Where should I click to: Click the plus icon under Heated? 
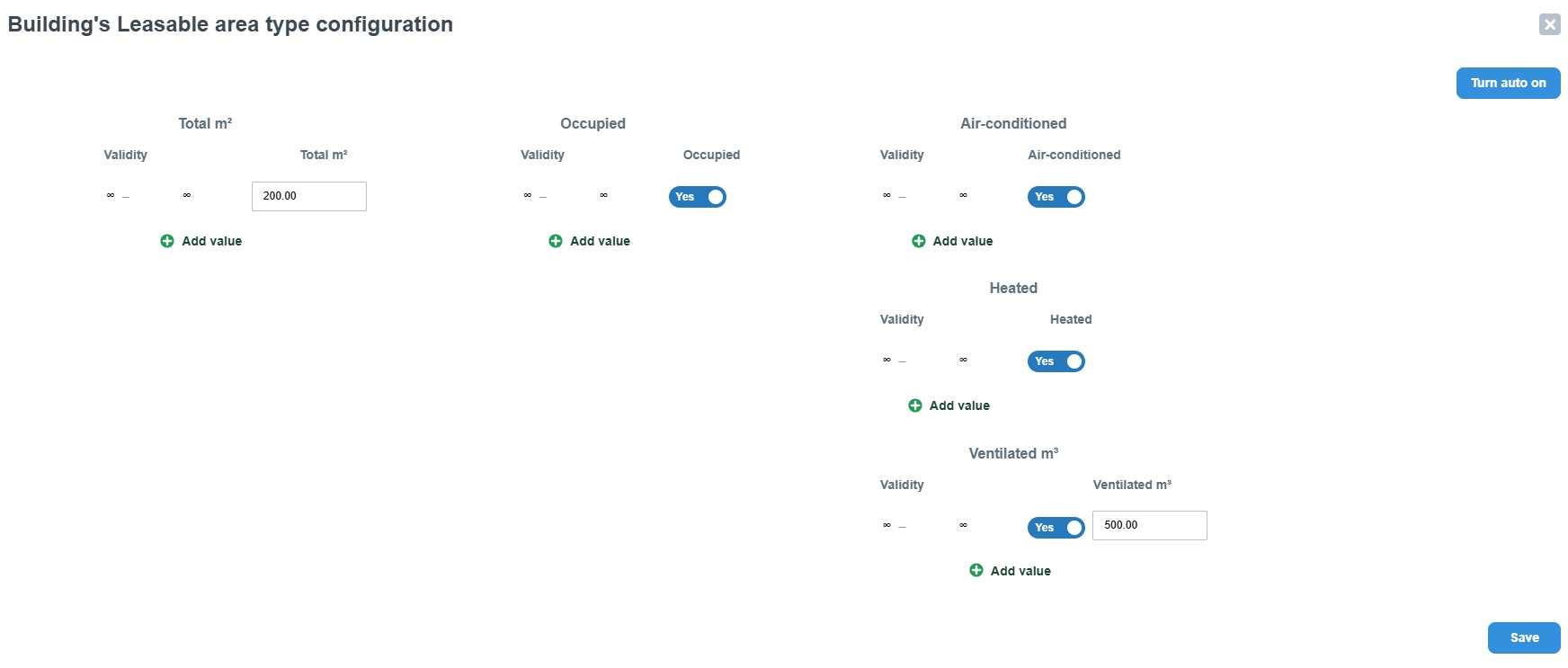[x=915, y=405]
